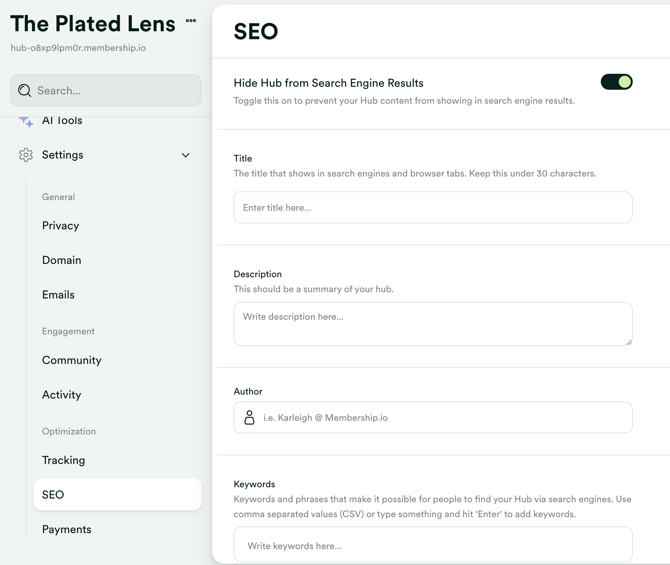Open Tracking settings
The height and width of the screenshot is (565, 670).
pos(63,460)
